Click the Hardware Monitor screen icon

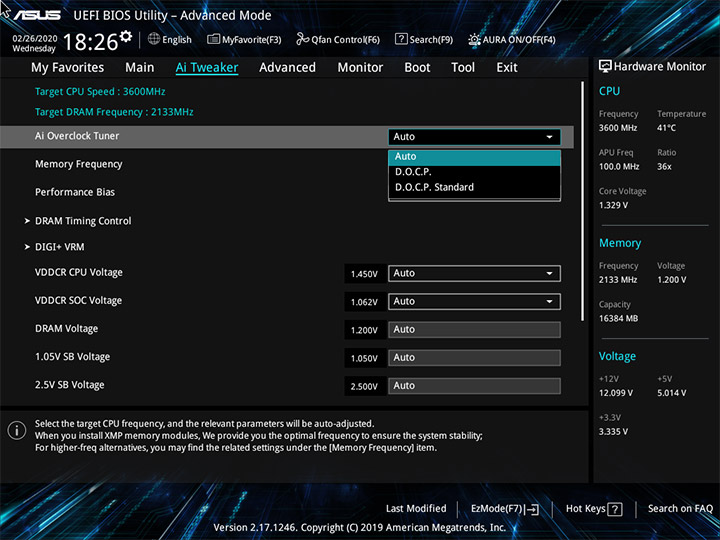pos(605,67)
